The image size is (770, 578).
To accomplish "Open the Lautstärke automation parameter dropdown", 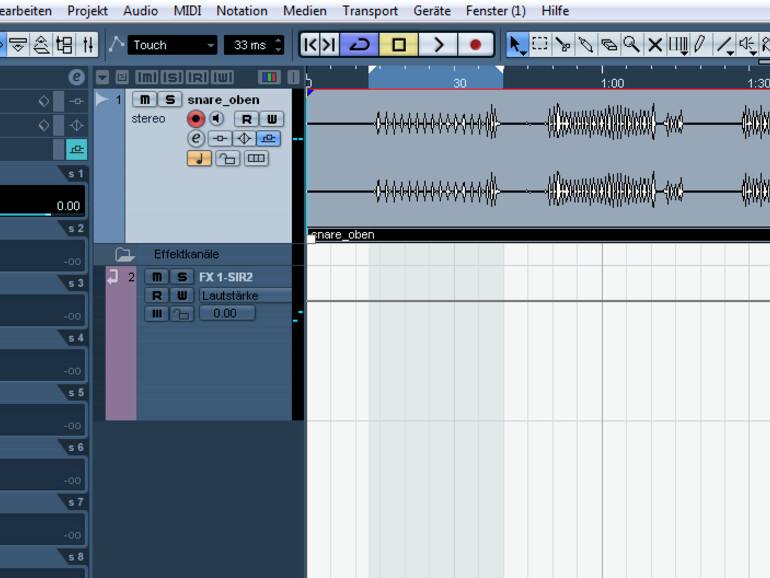I will 245,296.
